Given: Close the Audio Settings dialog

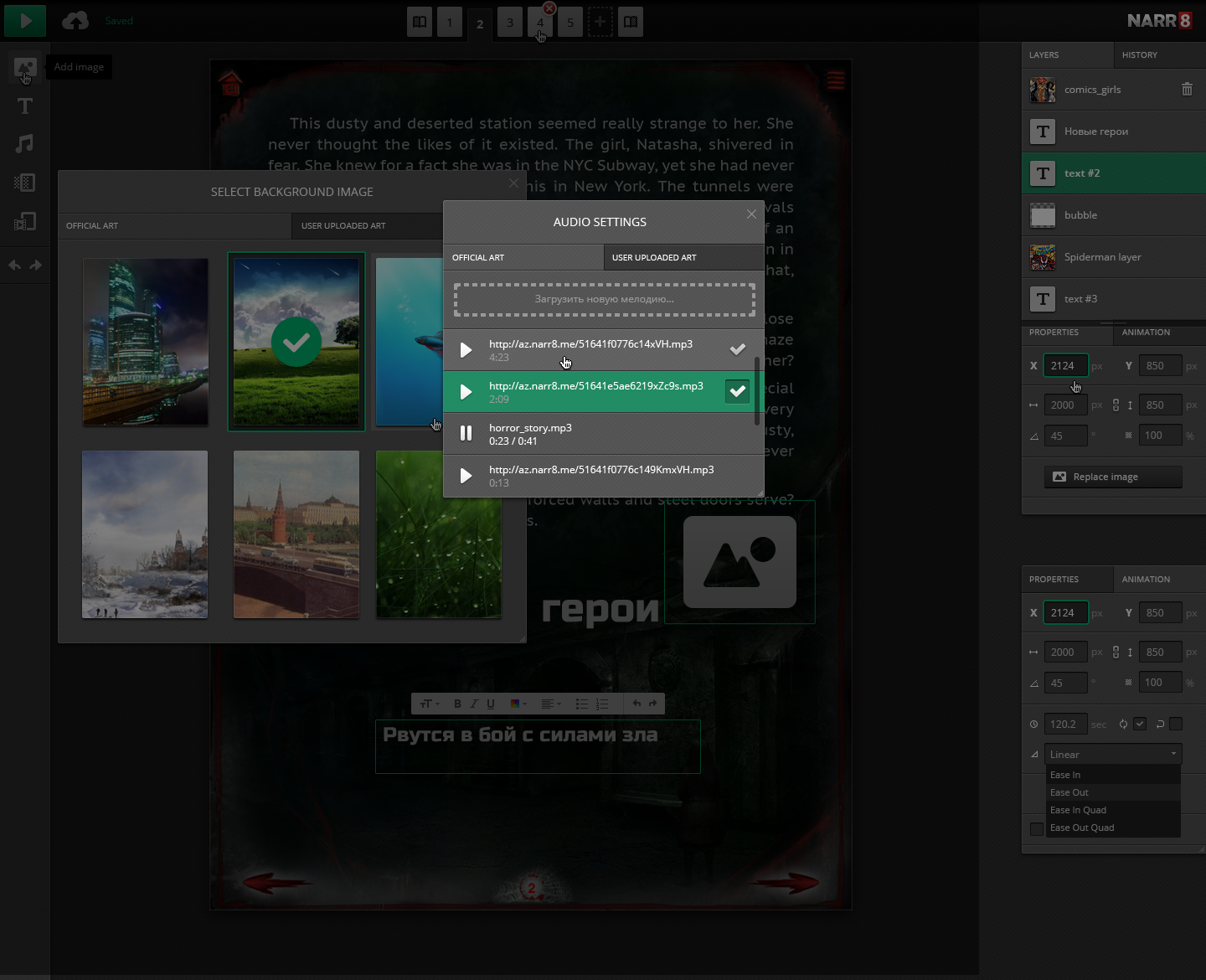Looking at the screenshot, I should tap(751, 214).
